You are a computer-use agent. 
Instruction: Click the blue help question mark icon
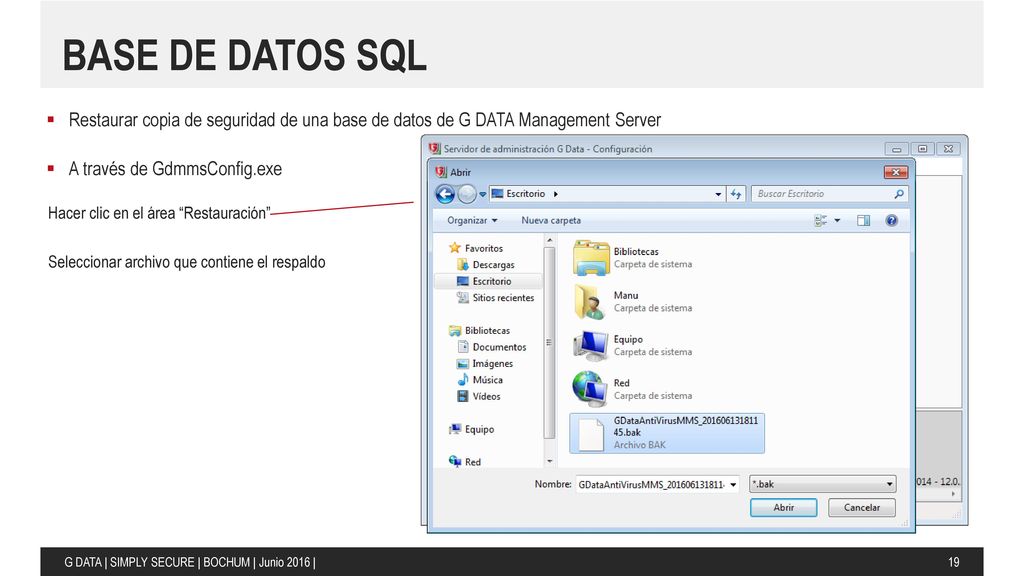pyautogui.click(x=891, y=221)
